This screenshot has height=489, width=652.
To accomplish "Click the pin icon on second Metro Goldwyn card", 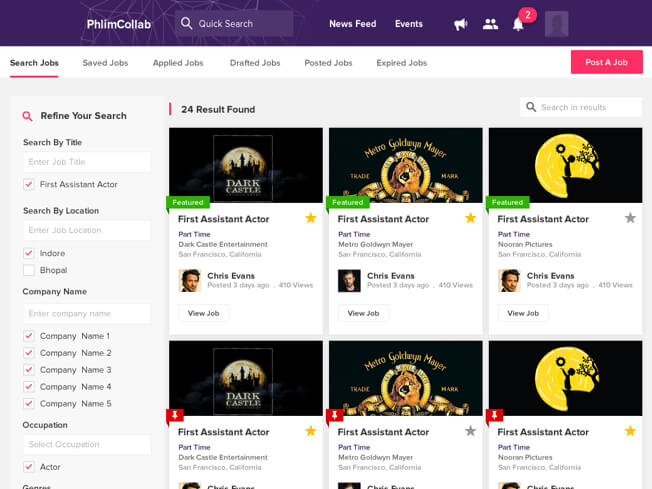I will (334, 415).
